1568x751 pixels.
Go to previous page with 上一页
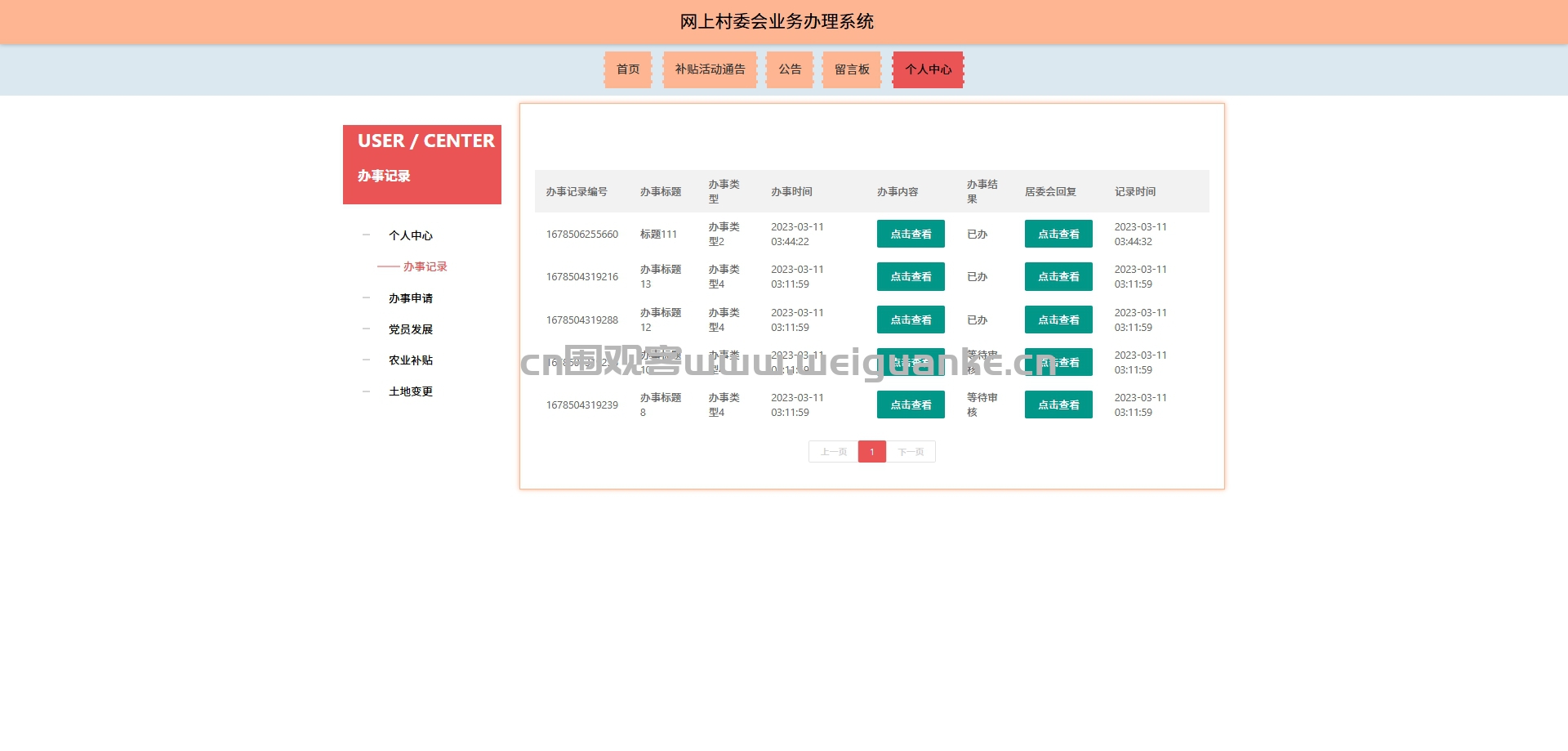833,452
